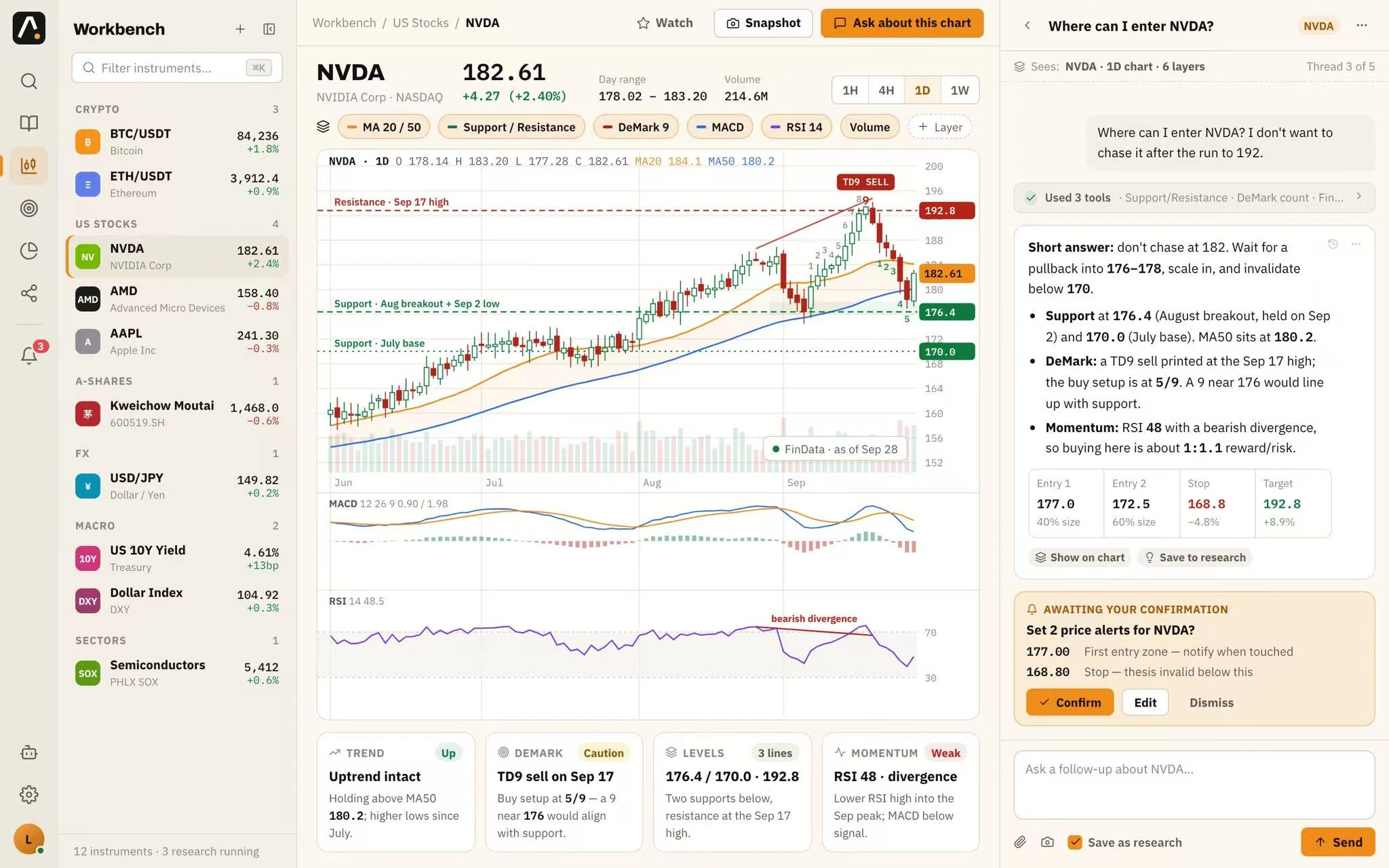This screenshot has height=868, width=1389.
Task: Dismiss the price alert confirmation
Action: (1211, 703)
